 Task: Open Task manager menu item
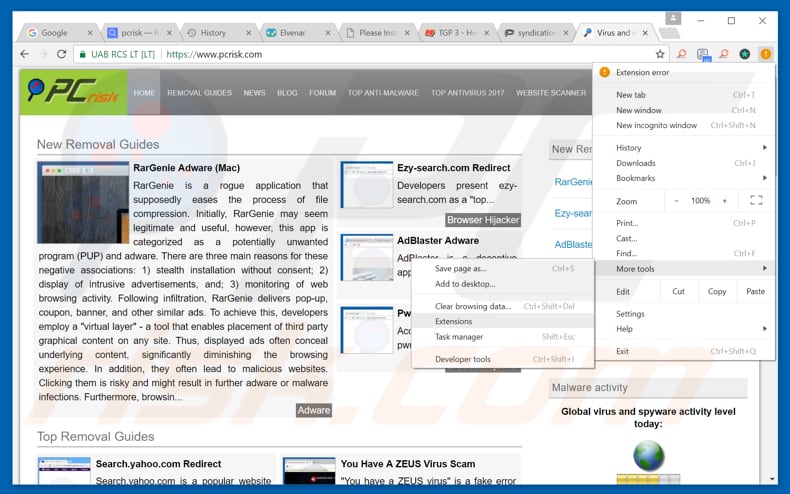click(x=503, y=337)
